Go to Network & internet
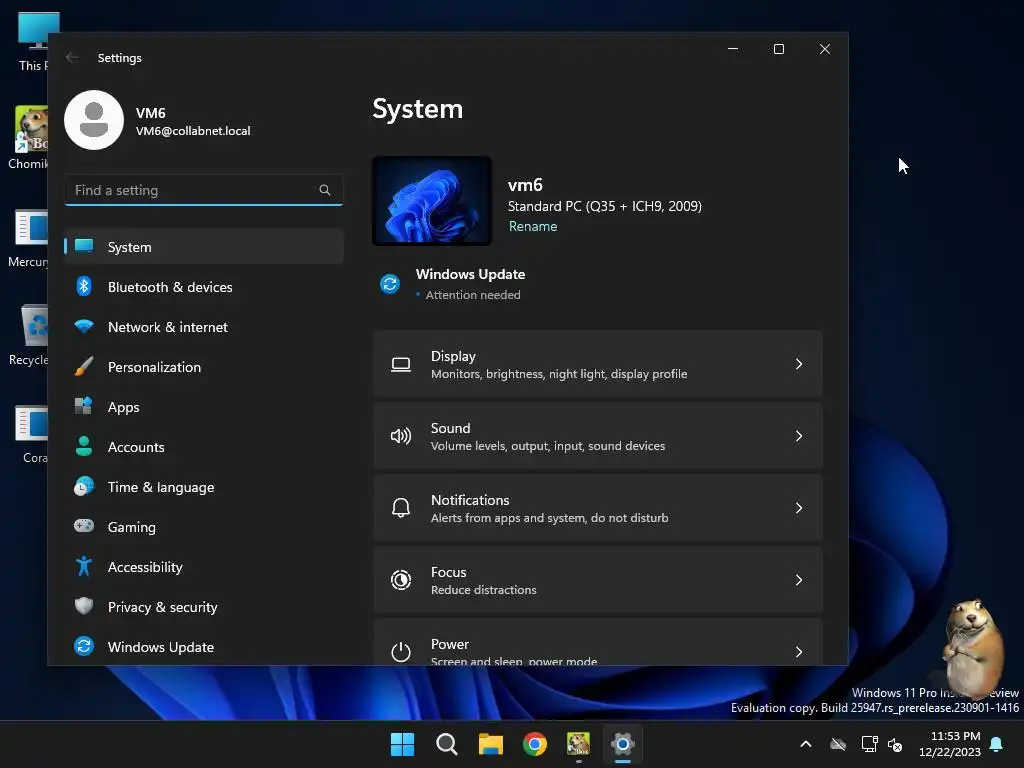 click(204, 327)
